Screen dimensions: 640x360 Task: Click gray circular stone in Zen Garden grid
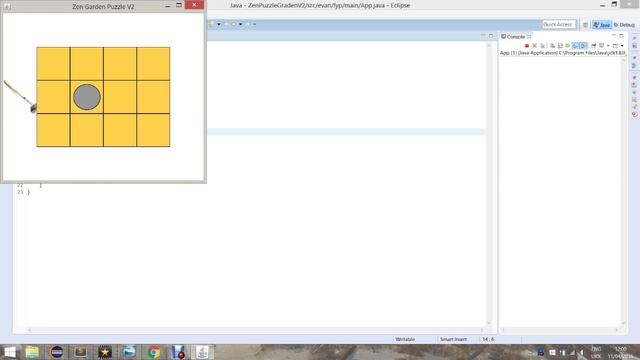click(x=87, y=97)
